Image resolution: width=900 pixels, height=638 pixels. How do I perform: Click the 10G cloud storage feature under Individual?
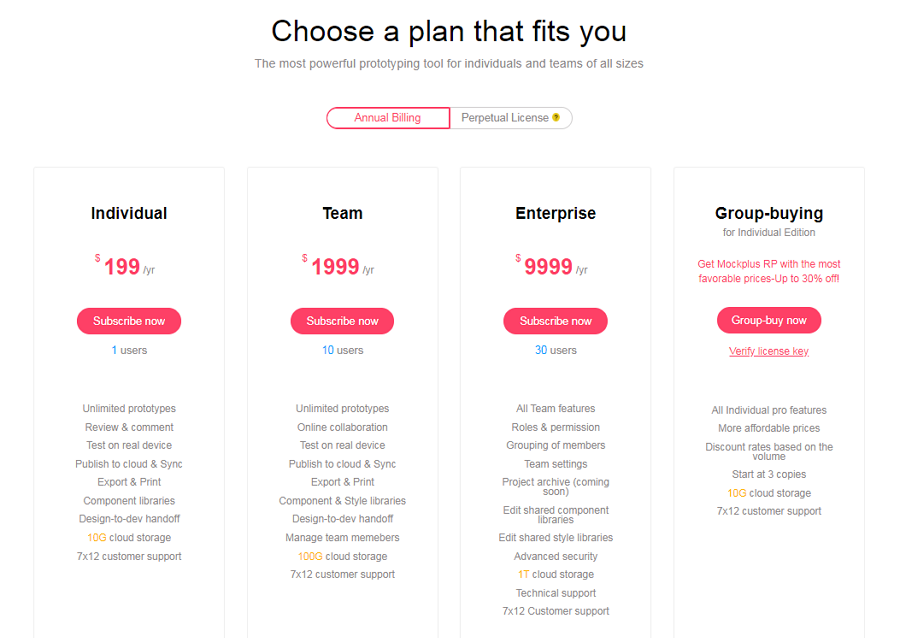click(x=128, y=537)
